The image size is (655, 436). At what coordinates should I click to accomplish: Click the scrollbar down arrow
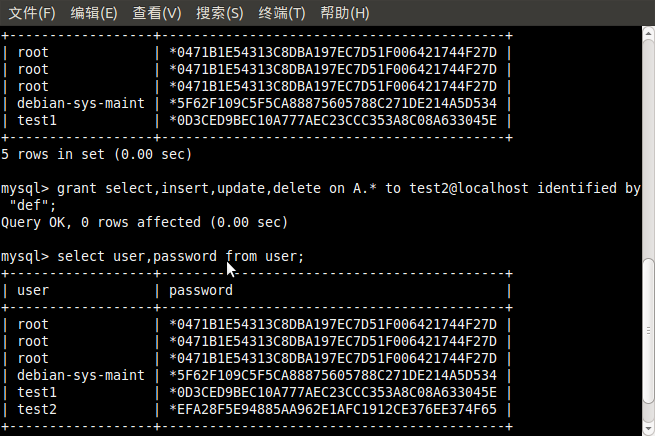click(647, 429)
